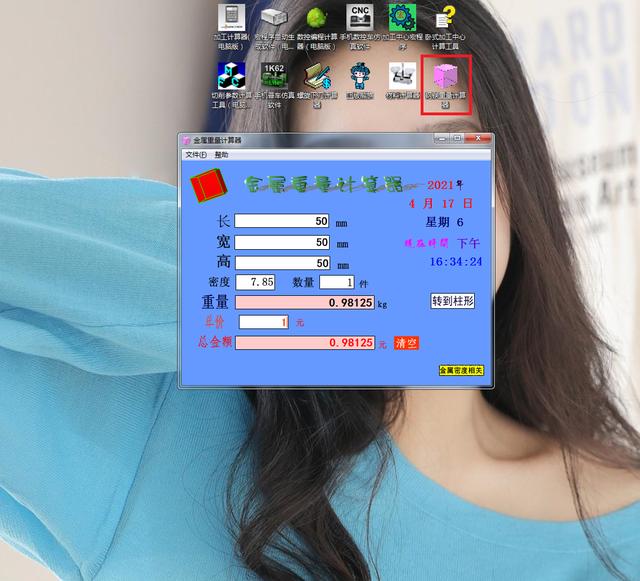This screenshot has width=640, height=581.
Task: Open the 1K62 lathe simulation icon
Action: tap(274, 76)
